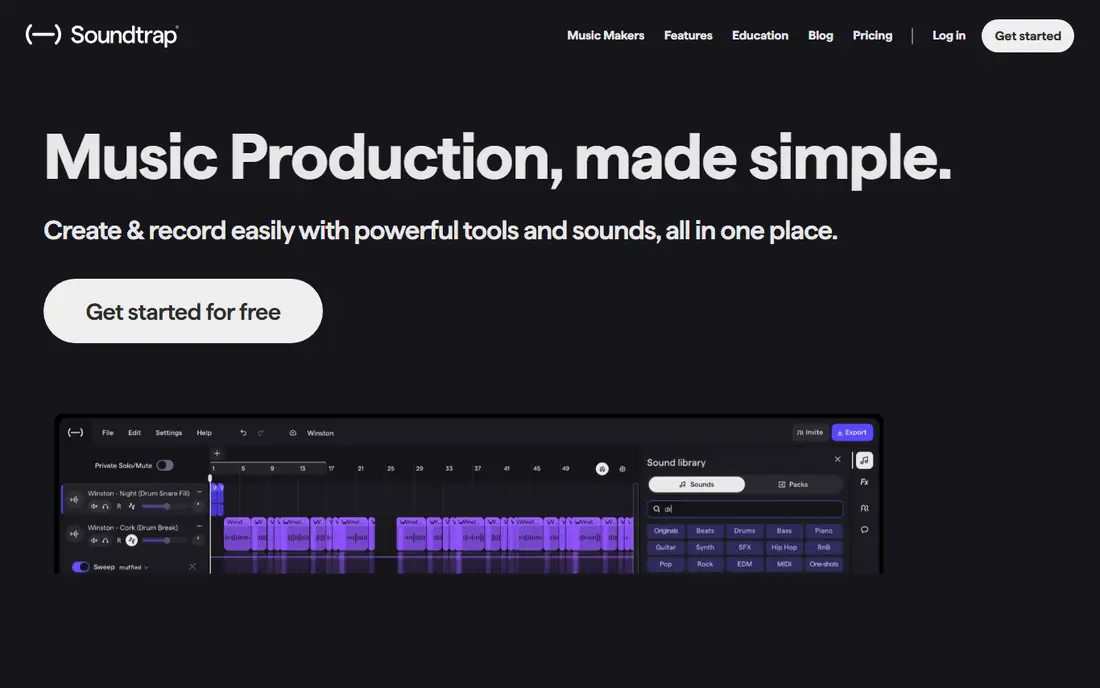Toggle the Sweep effect switch off
The image size is (1100, 688).
pos(81,567)
